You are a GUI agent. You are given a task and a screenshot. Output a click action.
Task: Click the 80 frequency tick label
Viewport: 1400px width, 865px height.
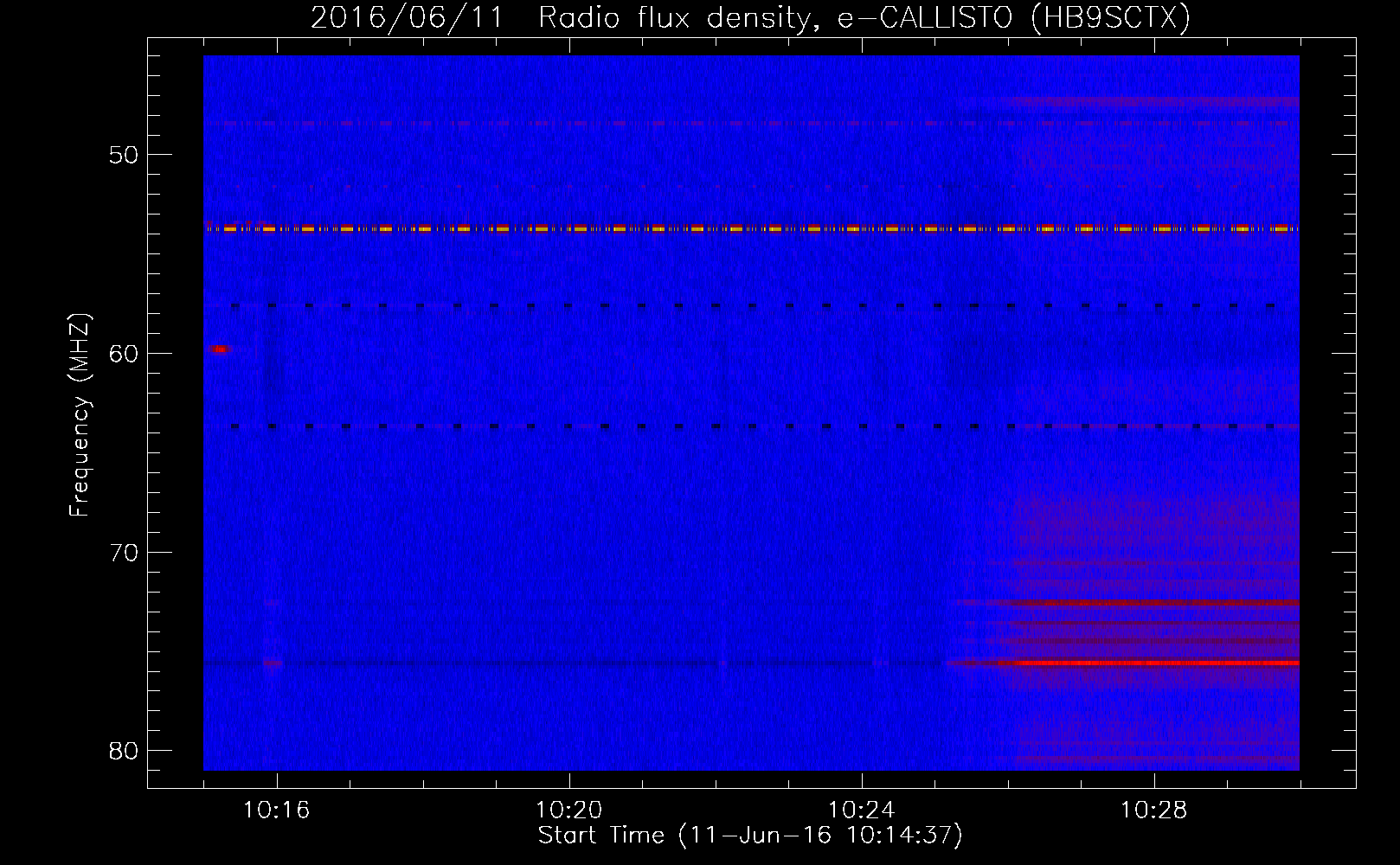124,751
